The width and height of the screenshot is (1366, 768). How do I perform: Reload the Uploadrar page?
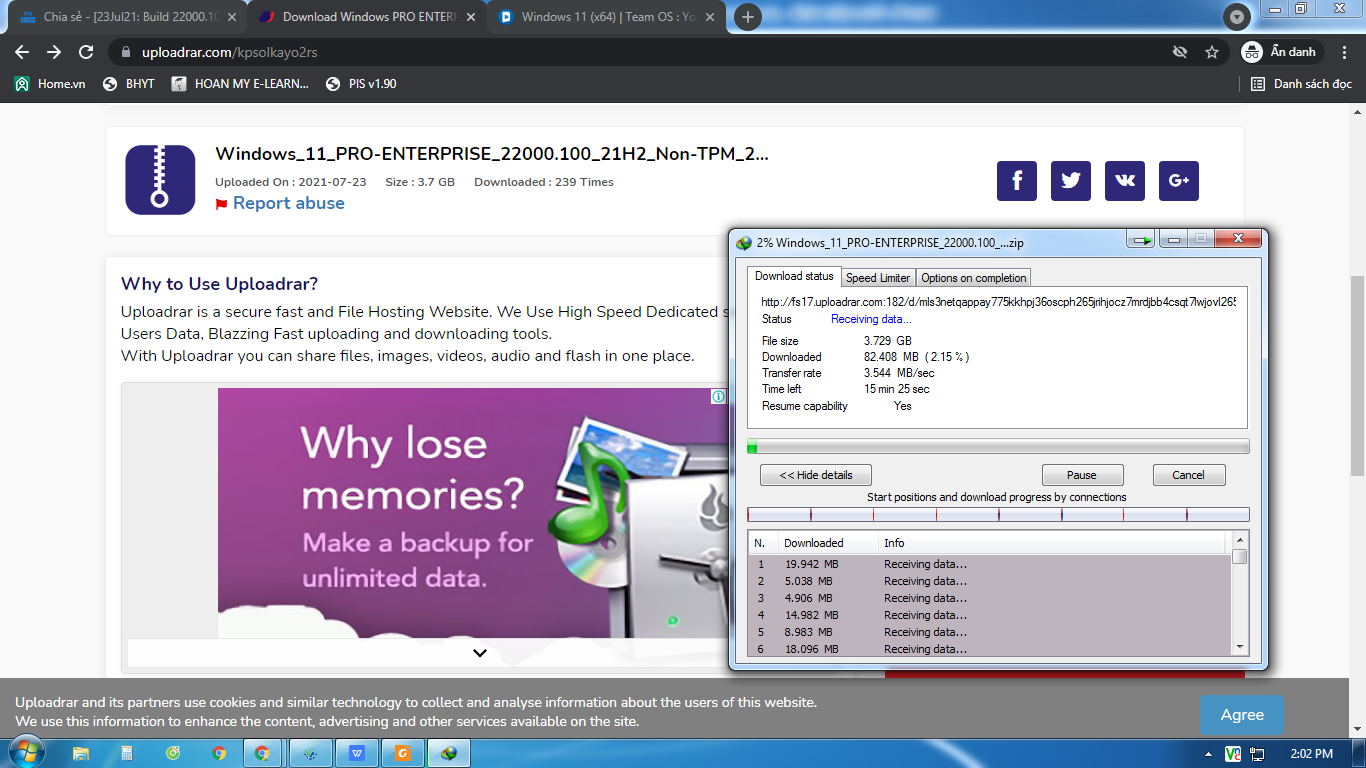pos(86,52)
